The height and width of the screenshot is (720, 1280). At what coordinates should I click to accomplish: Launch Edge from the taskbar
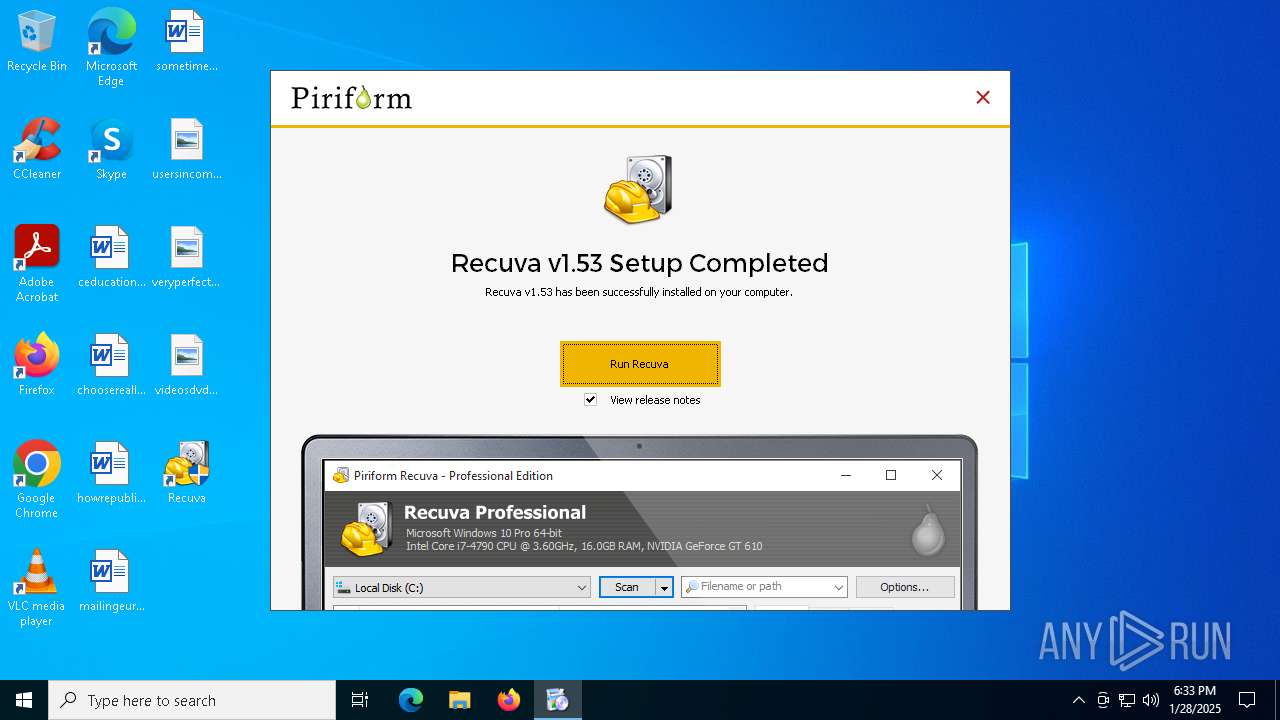pyautogui.click(x=411, y=700)
